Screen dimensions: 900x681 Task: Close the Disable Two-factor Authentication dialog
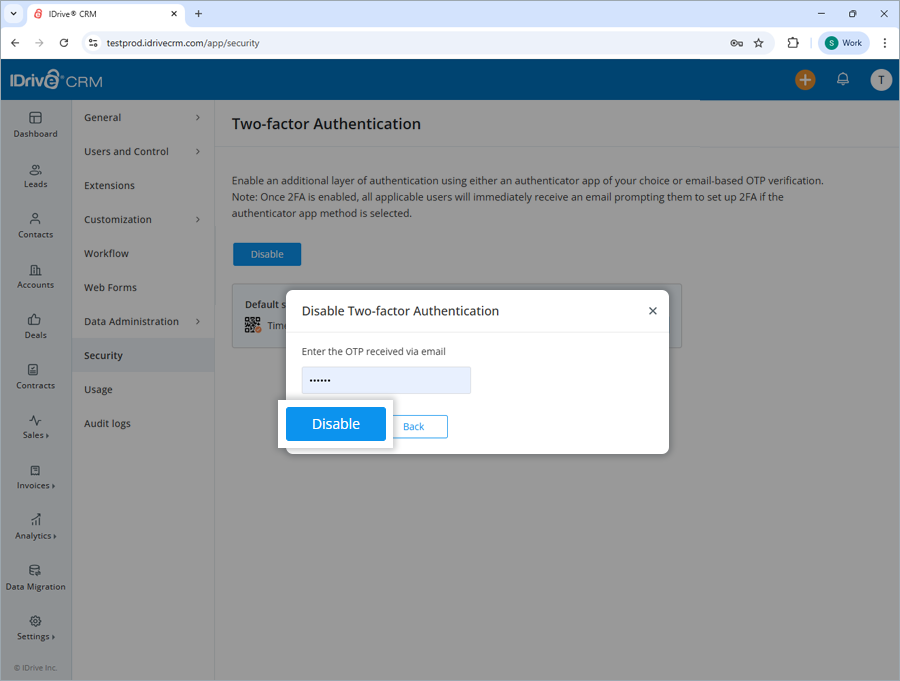coord(653,310)
